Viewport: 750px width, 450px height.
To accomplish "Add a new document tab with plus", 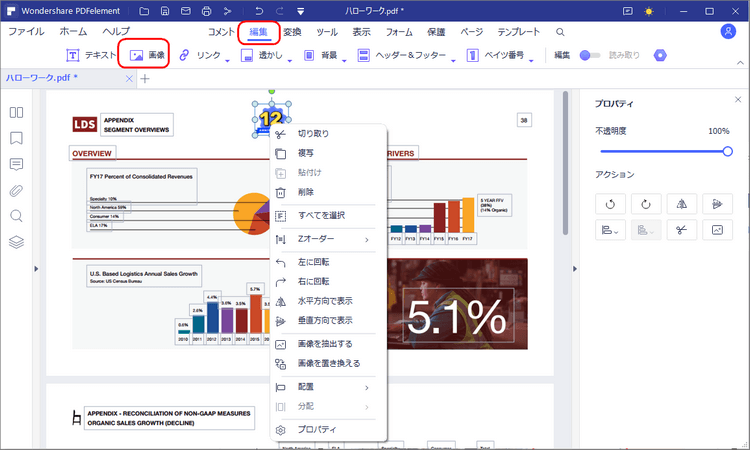I will coord(145,78).
